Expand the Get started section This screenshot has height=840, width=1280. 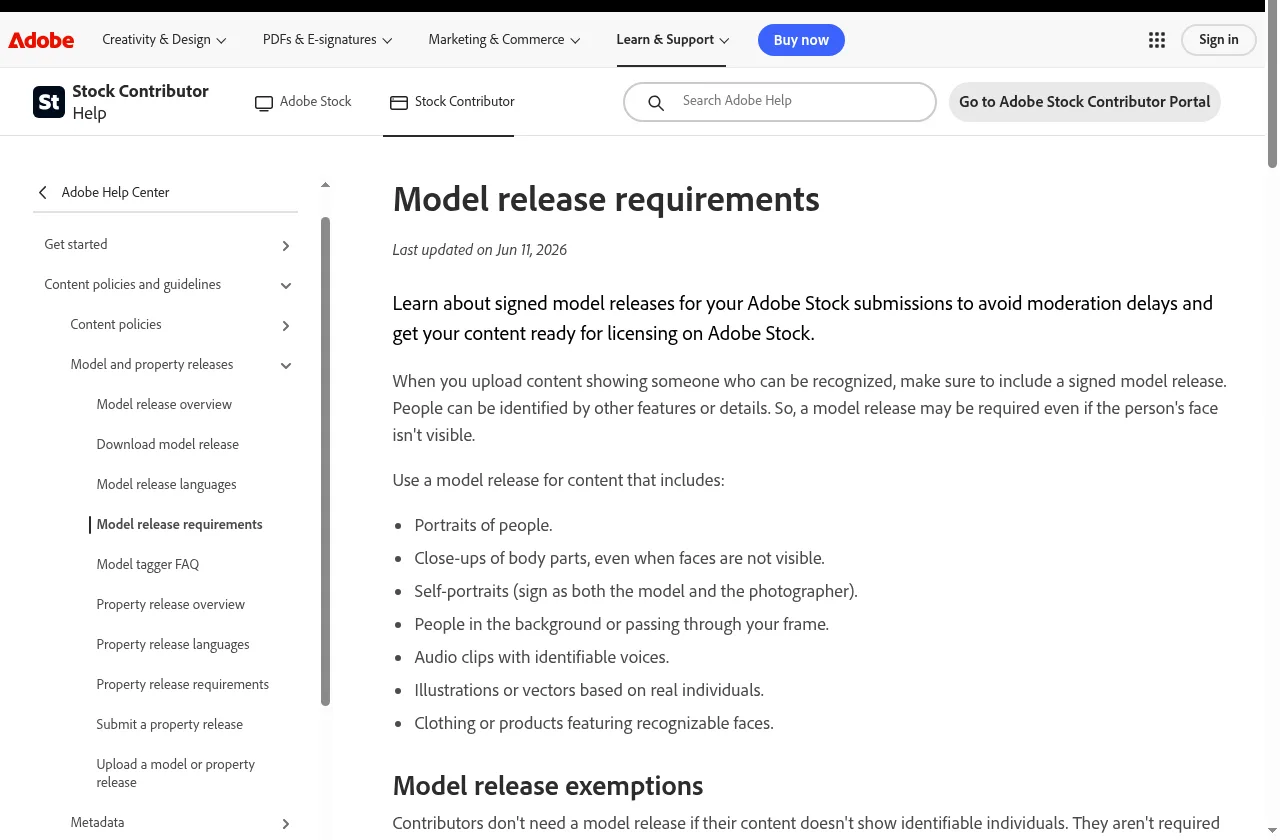(x=286, y=245)
